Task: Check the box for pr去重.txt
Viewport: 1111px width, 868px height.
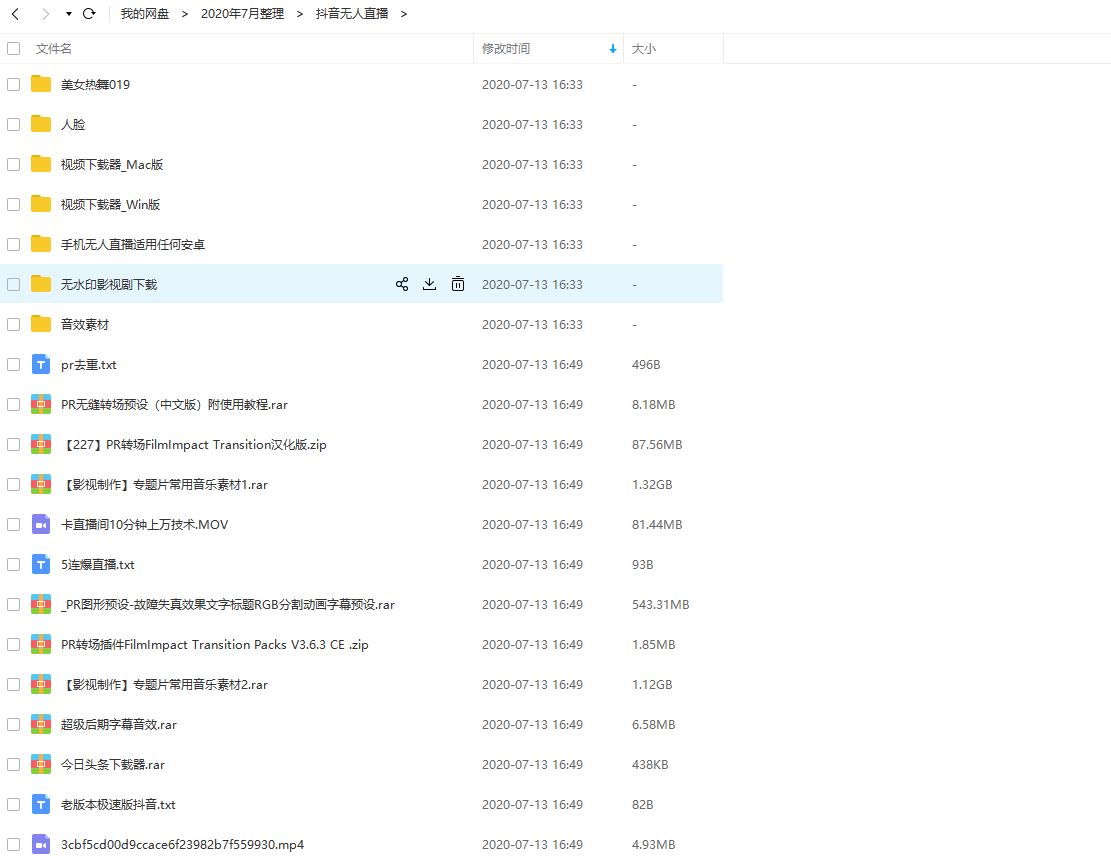Action: click(x=13, y=364)
